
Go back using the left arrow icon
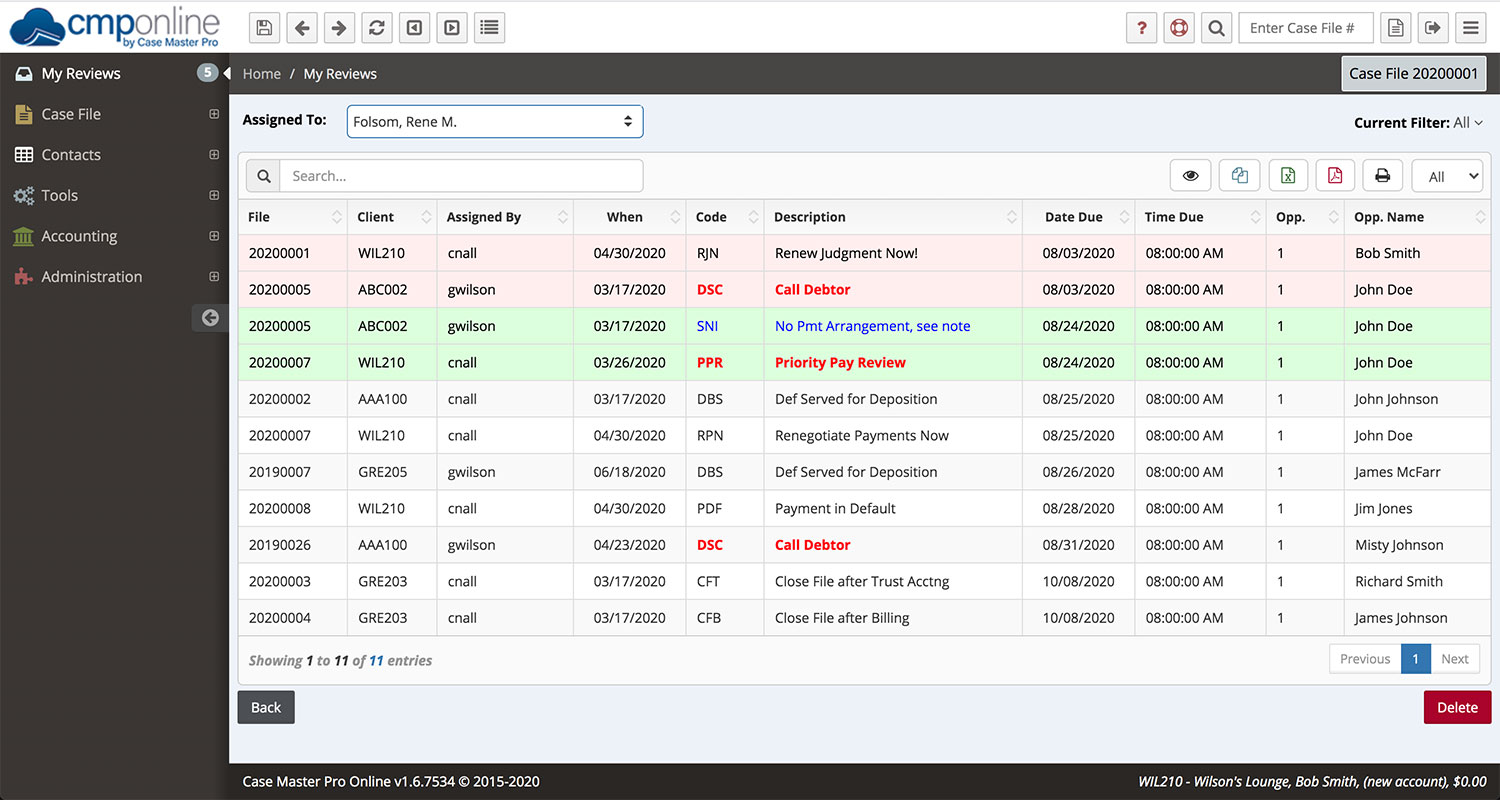302,28
